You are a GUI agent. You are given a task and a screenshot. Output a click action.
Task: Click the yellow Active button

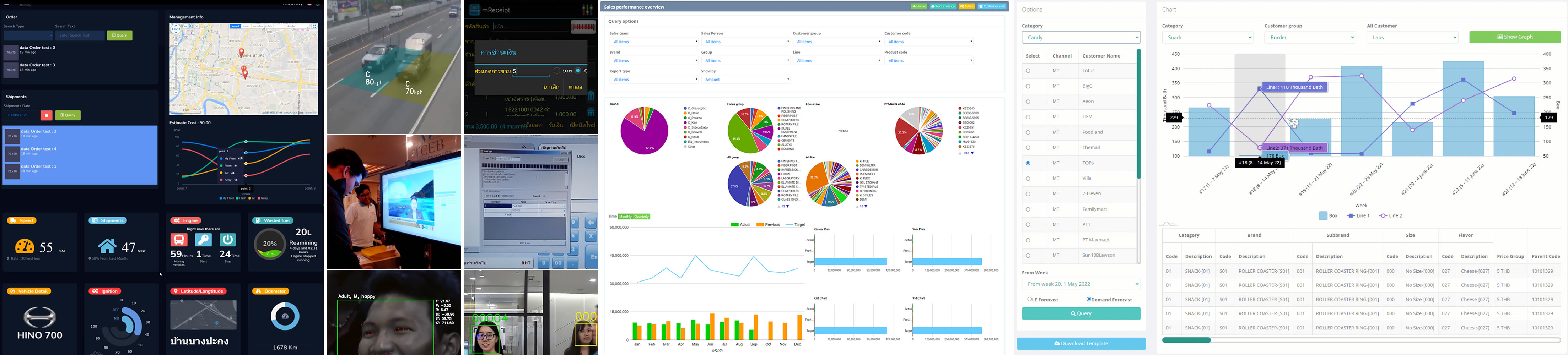(x=966, y=6)
